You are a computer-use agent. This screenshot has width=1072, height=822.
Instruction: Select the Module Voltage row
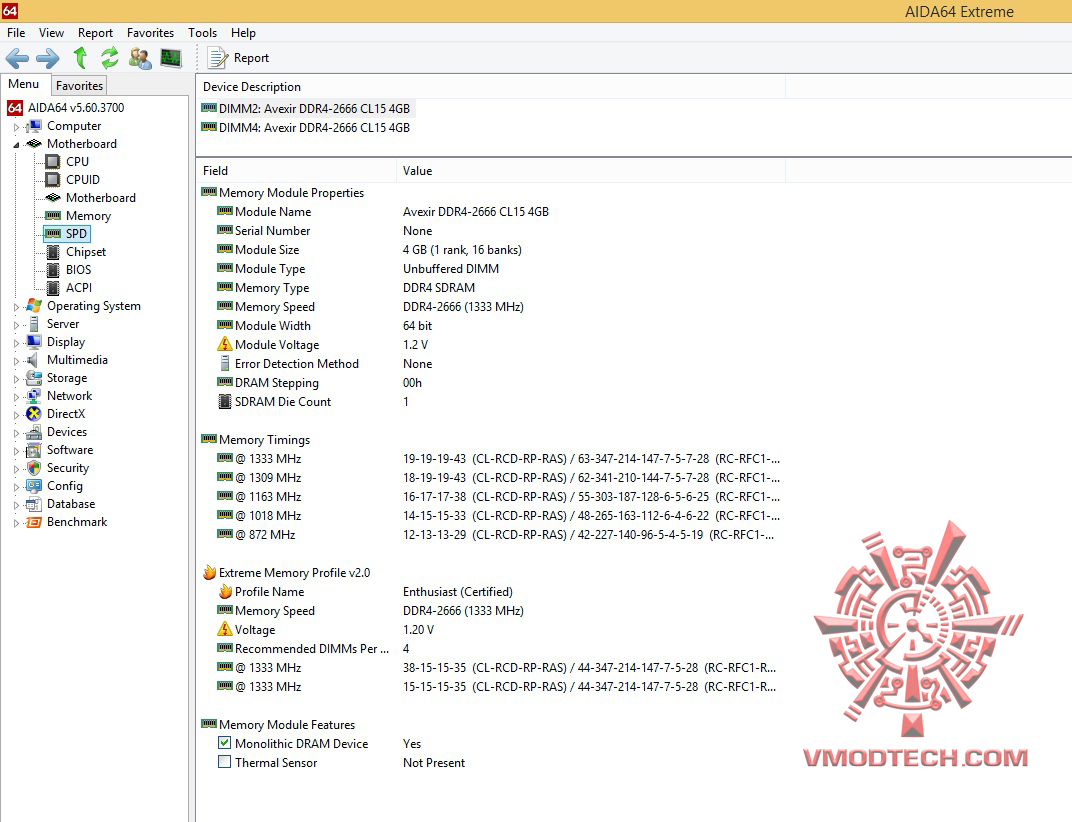tap(491, 345)
